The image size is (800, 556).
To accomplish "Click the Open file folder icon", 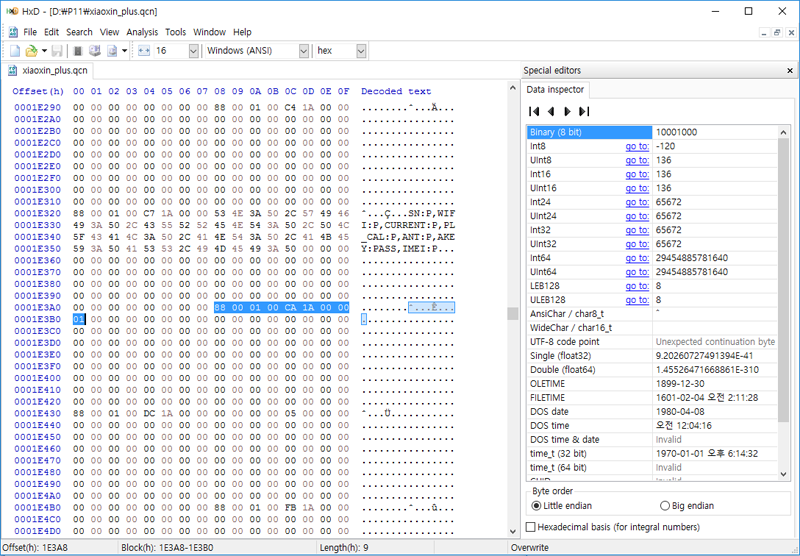I will point(31,50).
